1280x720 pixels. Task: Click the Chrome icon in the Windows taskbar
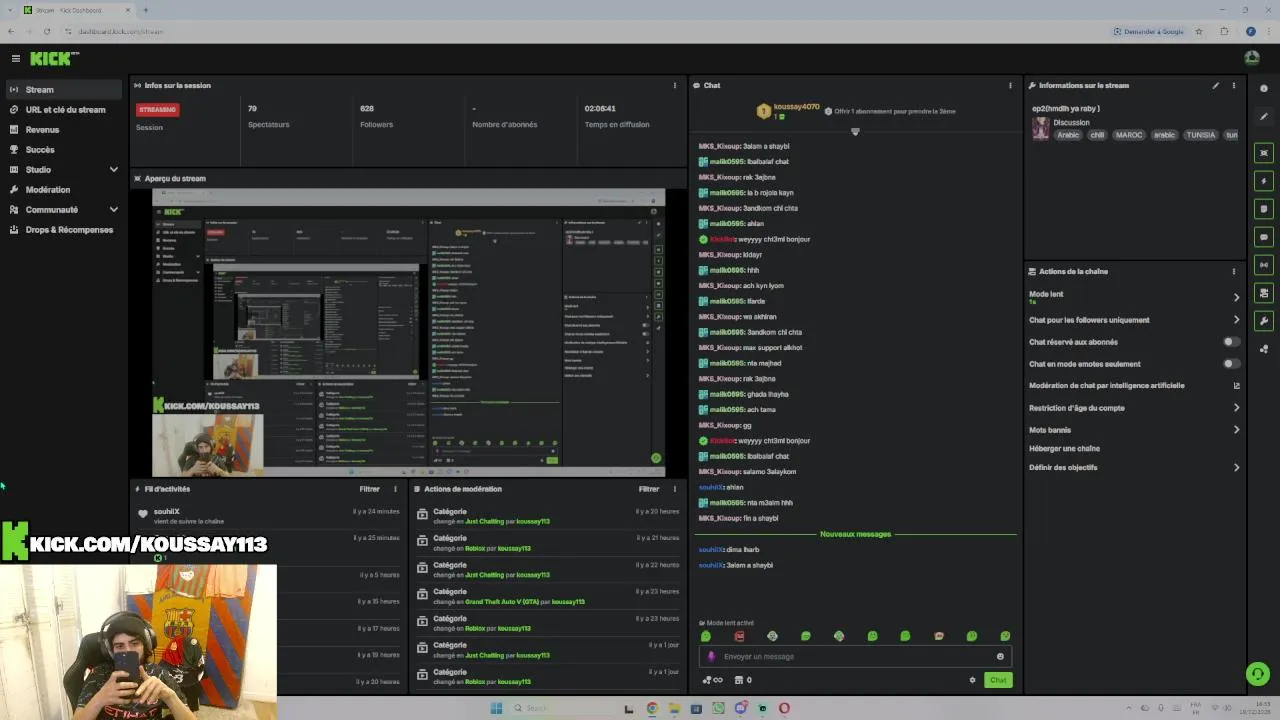(652, 708)
